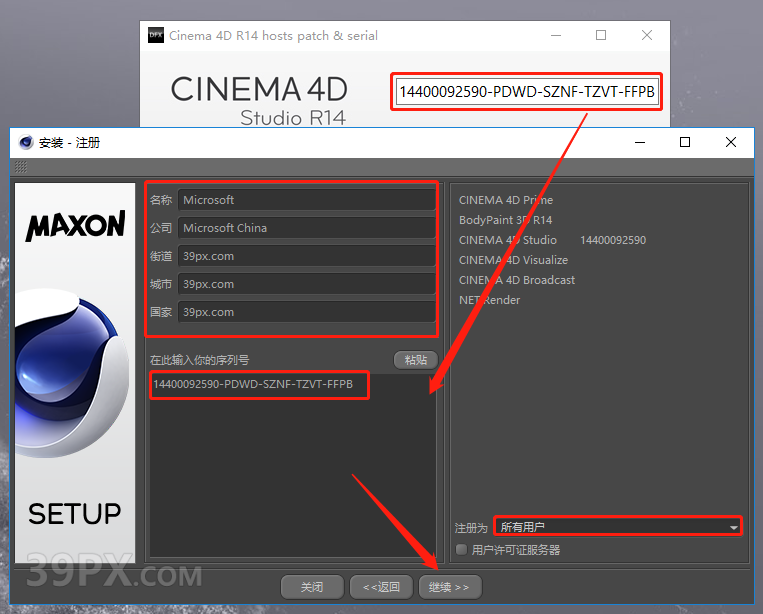Image resolution: width=763 pixels, height=614 pixels.
Task: Click the 关闭 button
Action: [x=312, y=587]
